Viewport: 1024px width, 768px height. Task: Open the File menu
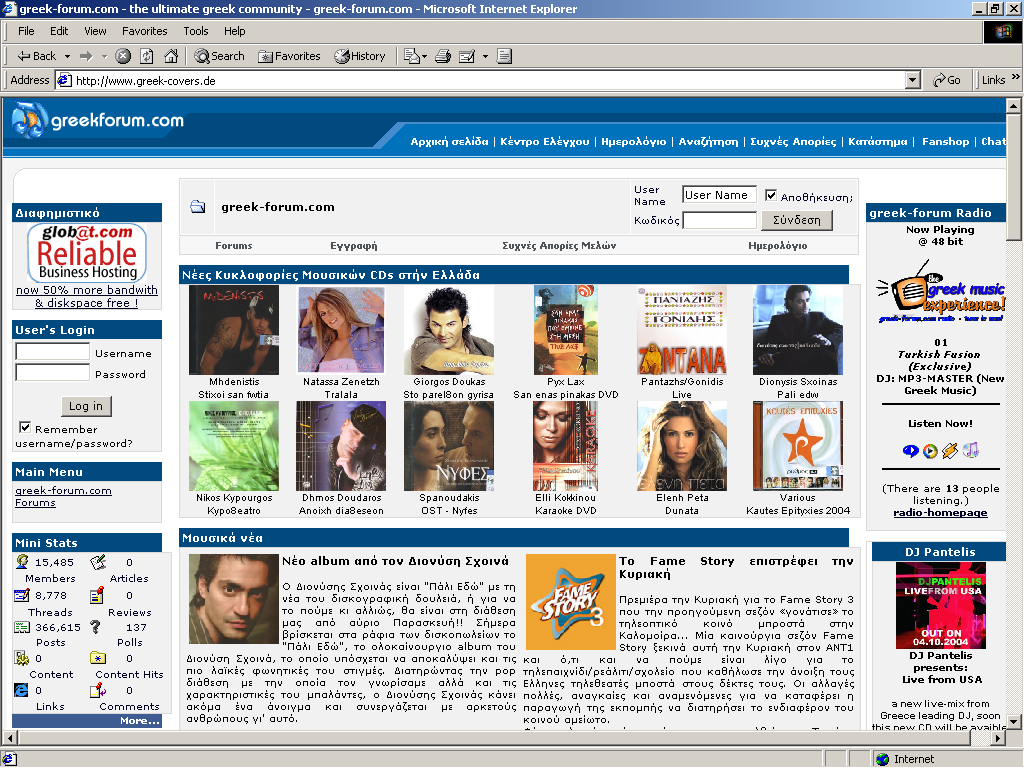(x=26, y=31)
